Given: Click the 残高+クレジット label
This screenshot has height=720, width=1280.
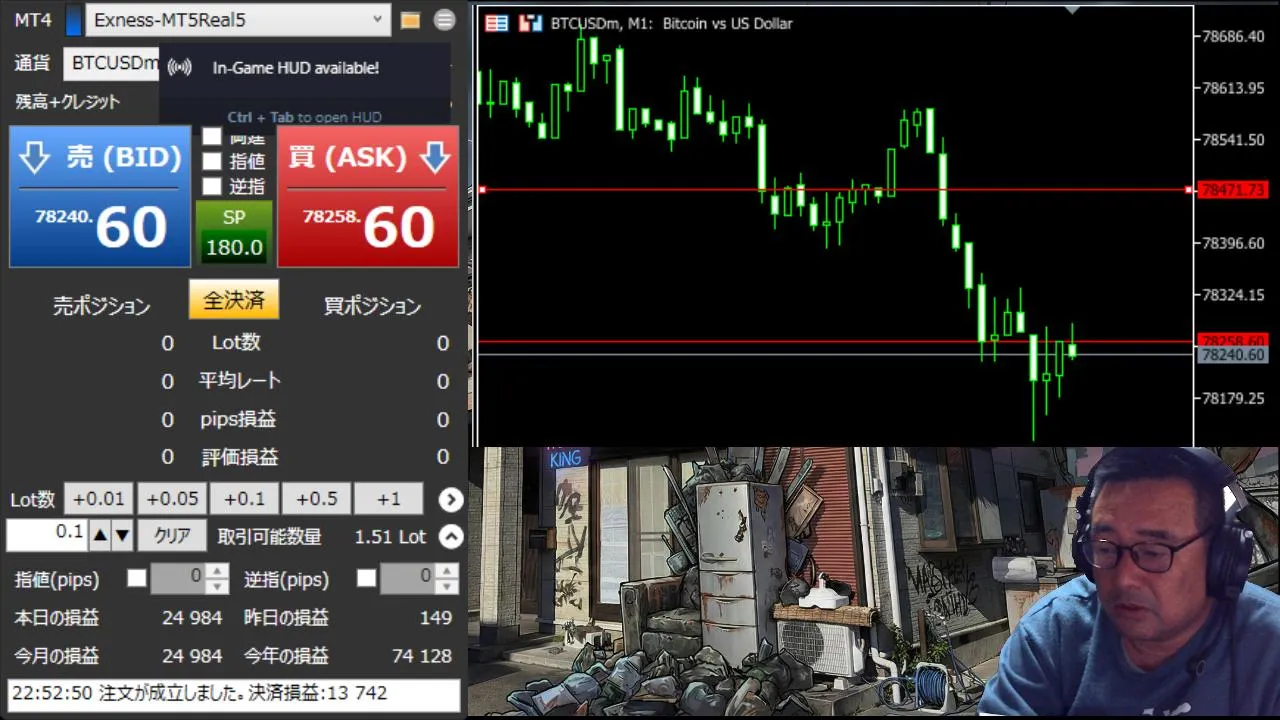Looking at the screenshot, I should (x=67, y=101).
